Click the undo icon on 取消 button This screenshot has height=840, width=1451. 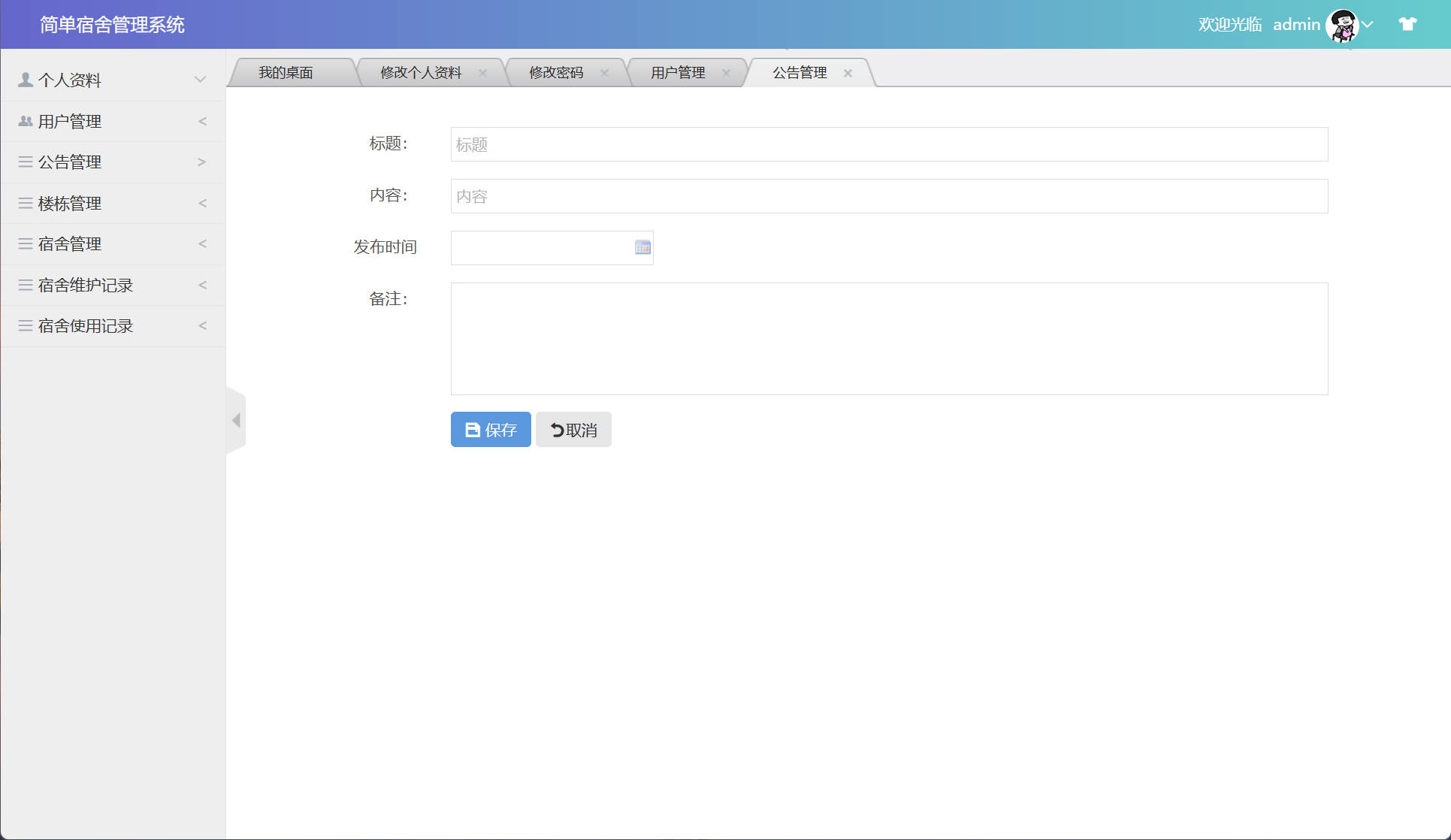pos(556,429)
